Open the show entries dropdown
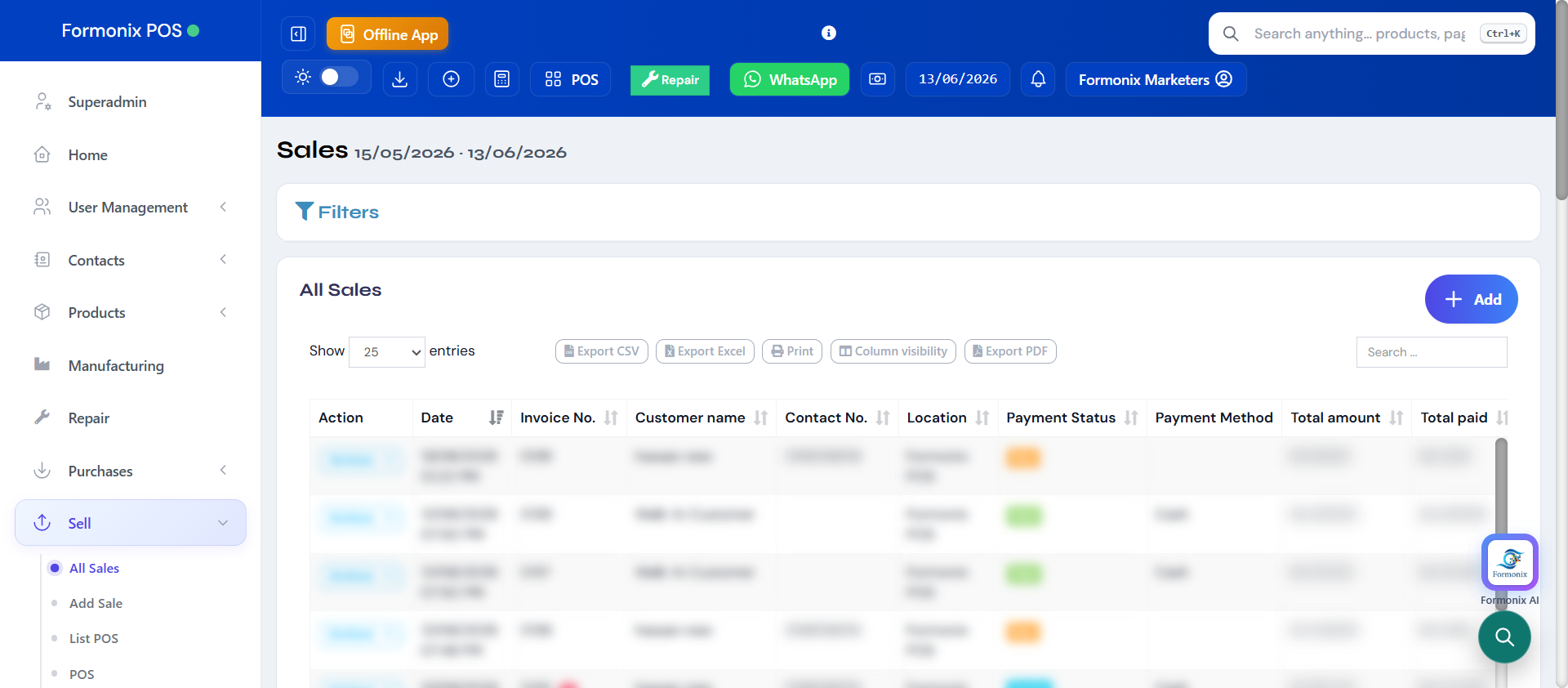 (x=386, y=352)
